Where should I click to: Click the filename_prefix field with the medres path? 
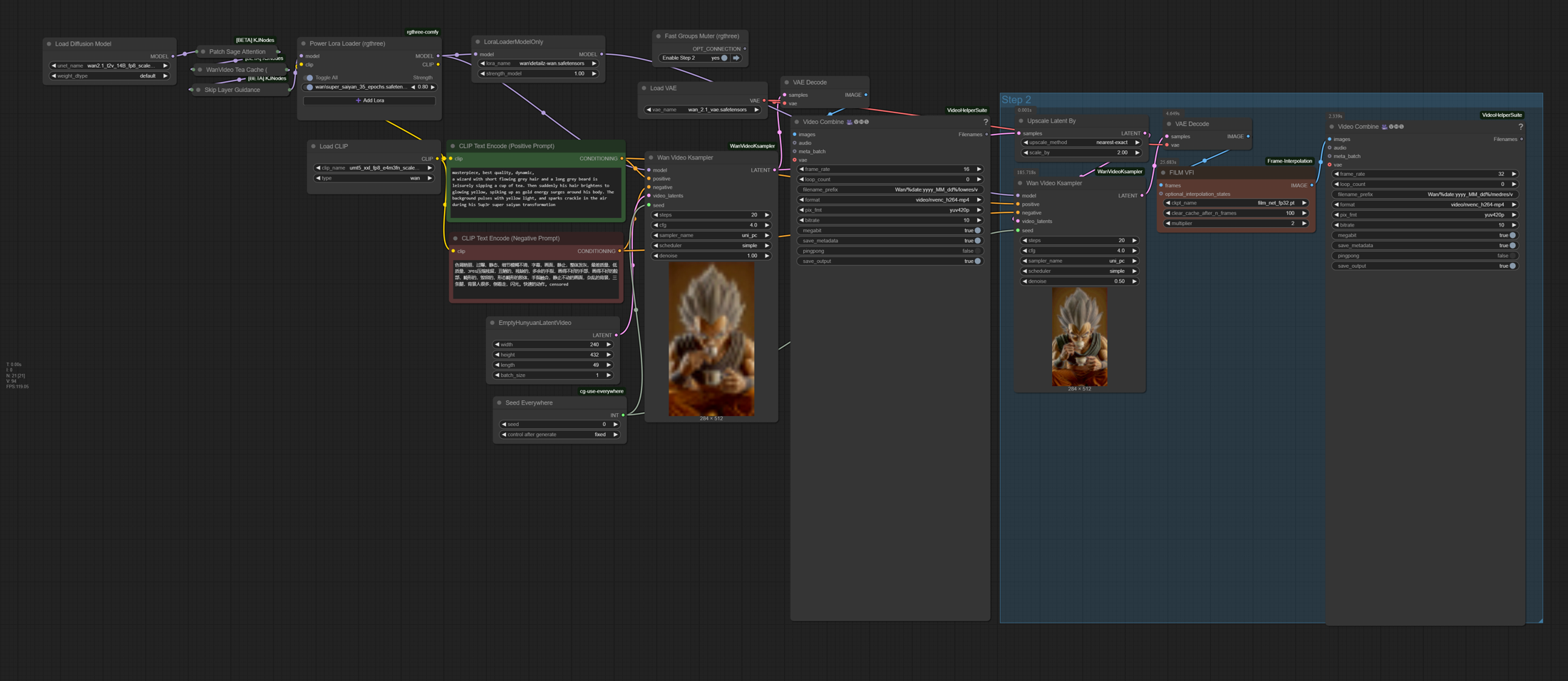[x=1425, y=195]
